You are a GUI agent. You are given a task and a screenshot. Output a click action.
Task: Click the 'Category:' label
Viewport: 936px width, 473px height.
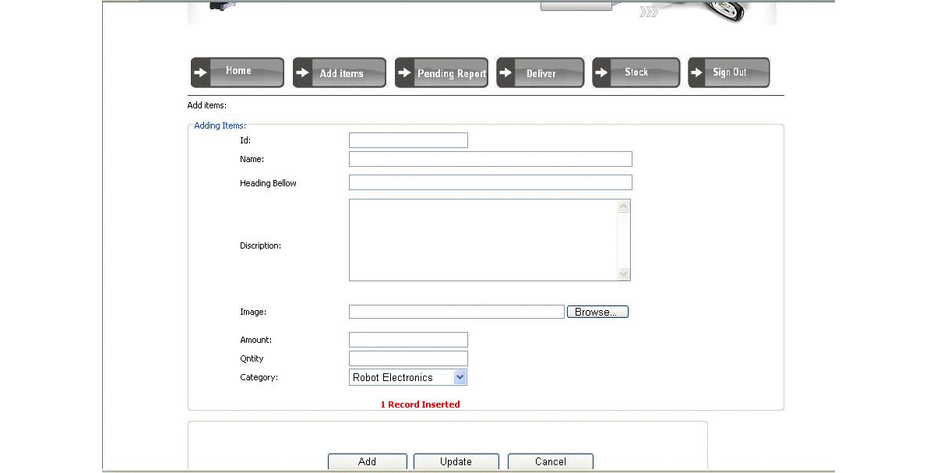[x=258, y=377]
